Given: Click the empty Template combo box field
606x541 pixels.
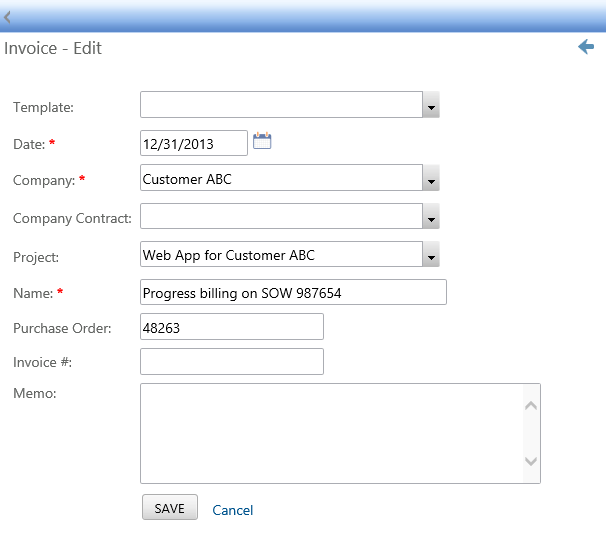Looking at the screenshot, I should 281,105.
